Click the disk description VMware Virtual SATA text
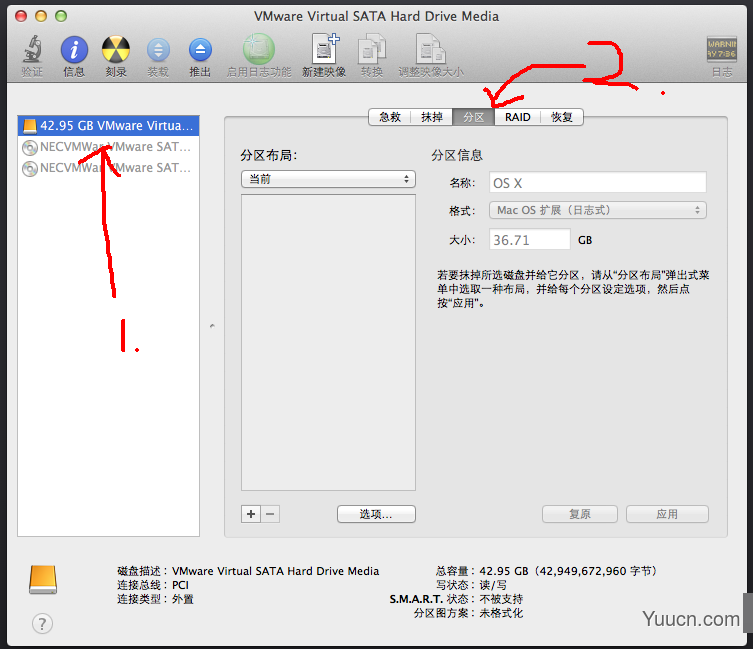753x649 pixels. click(x=275, y=571)
